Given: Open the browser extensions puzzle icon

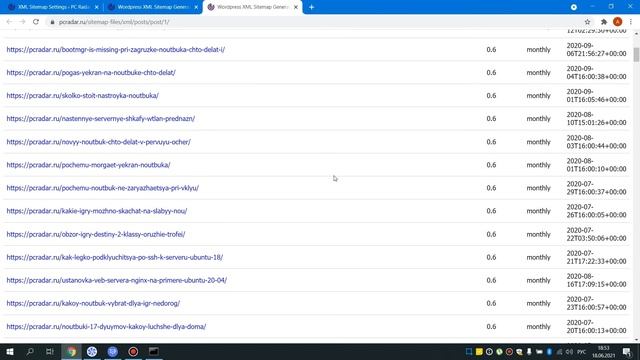Looking at the screenshot, I should click(x=604, y=22).
